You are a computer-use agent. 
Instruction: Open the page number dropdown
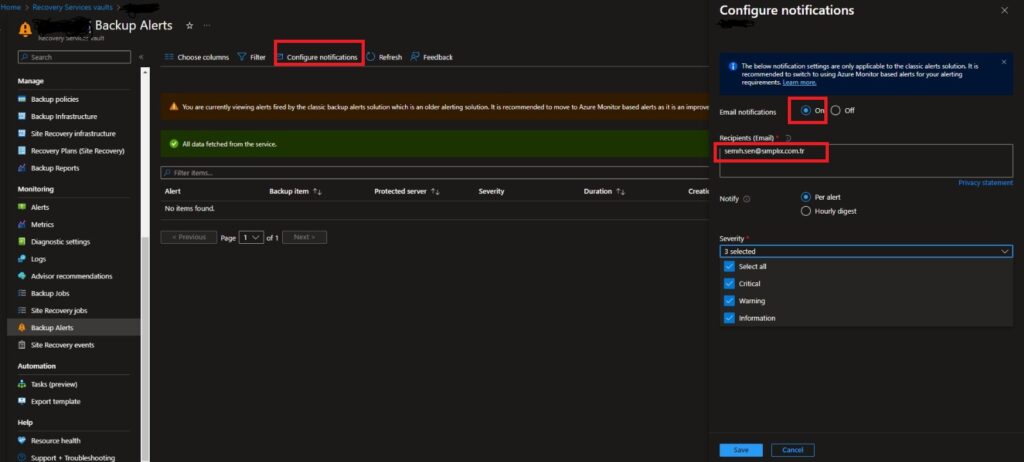tap(251, 237)
